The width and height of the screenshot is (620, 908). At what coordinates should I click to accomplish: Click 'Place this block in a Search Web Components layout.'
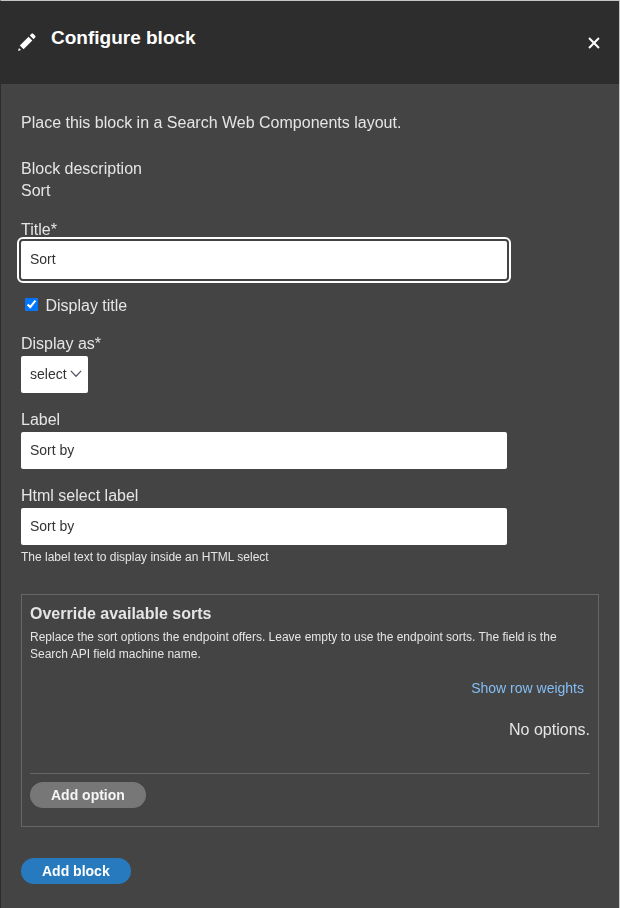[211, 123]
